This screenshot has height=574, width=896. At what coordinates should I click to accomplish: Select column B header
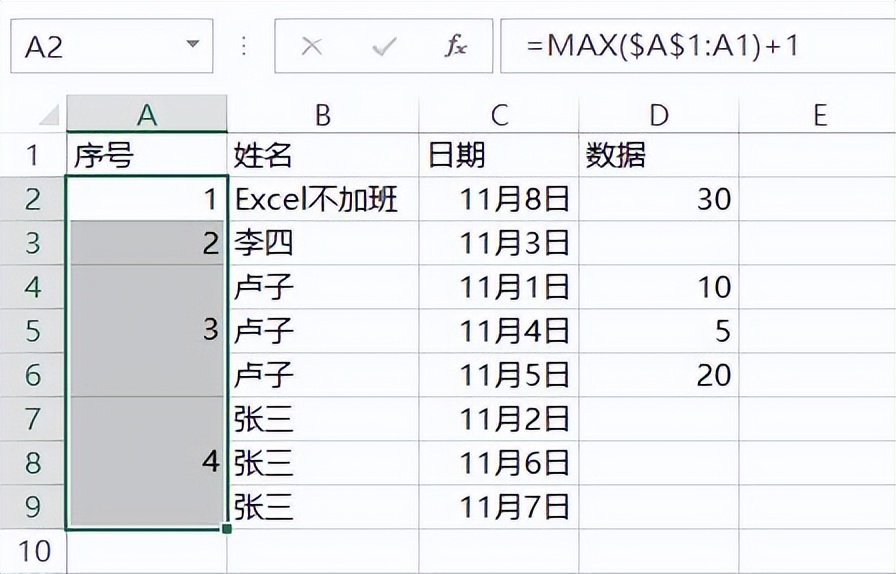point(323,114)
